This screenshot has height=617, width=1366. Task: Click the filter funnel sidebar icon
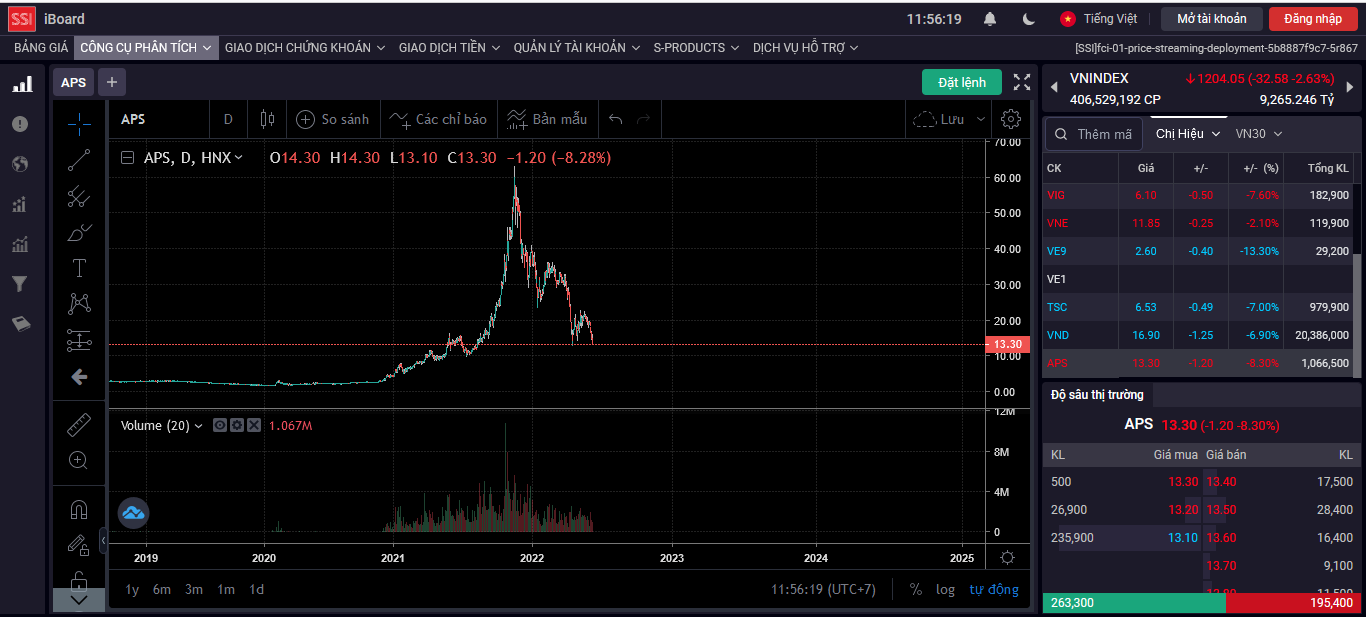pyautogui.click(x=20, y=284)
